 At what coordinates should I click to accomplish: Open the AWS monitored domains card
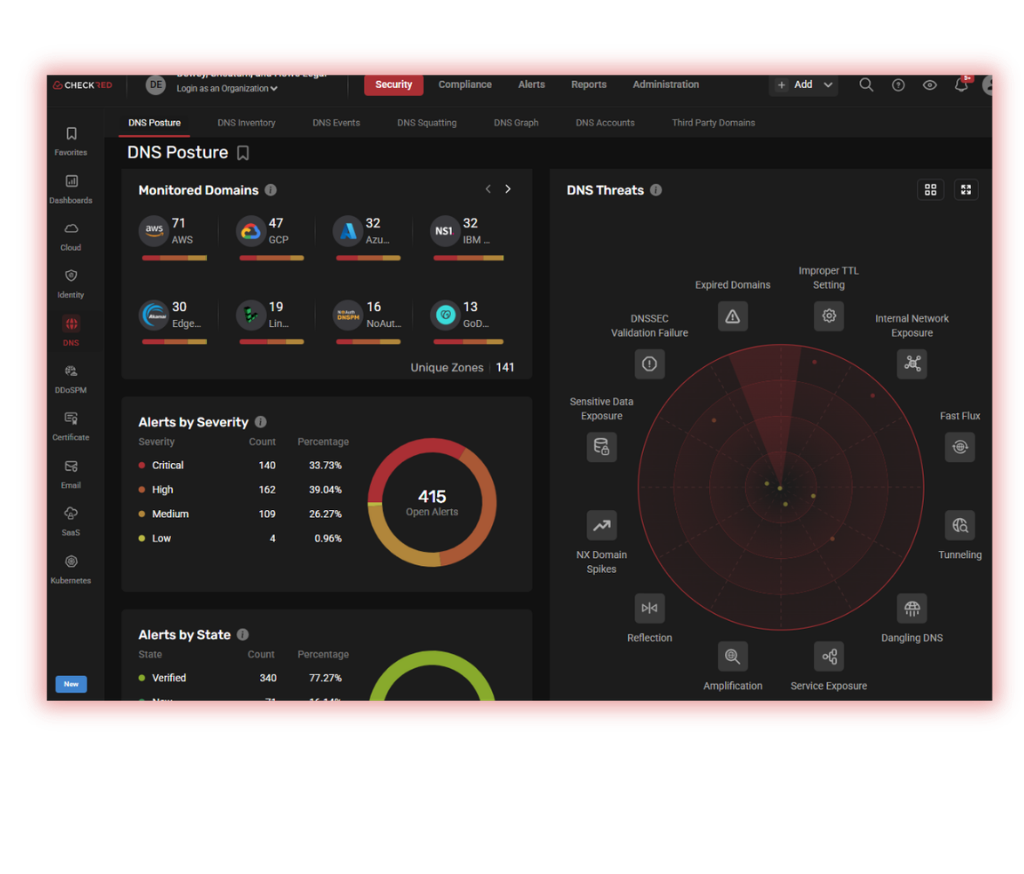pos(173,238)
